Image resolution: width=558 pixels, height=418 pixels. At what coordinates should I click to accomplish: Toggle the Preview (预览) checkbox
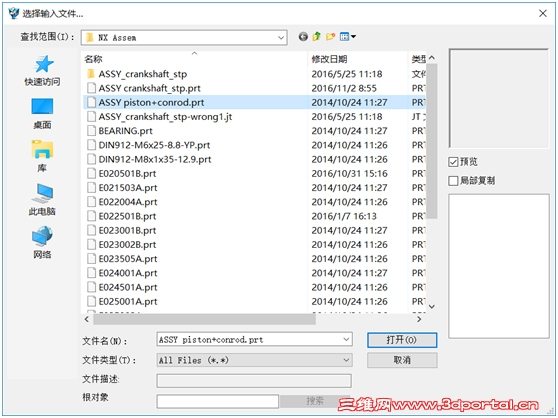pos(453,162)
